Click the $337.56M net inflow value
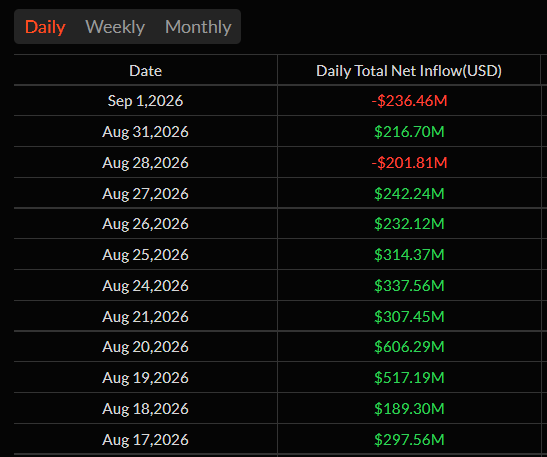547x457 pixels. point(409,286)
